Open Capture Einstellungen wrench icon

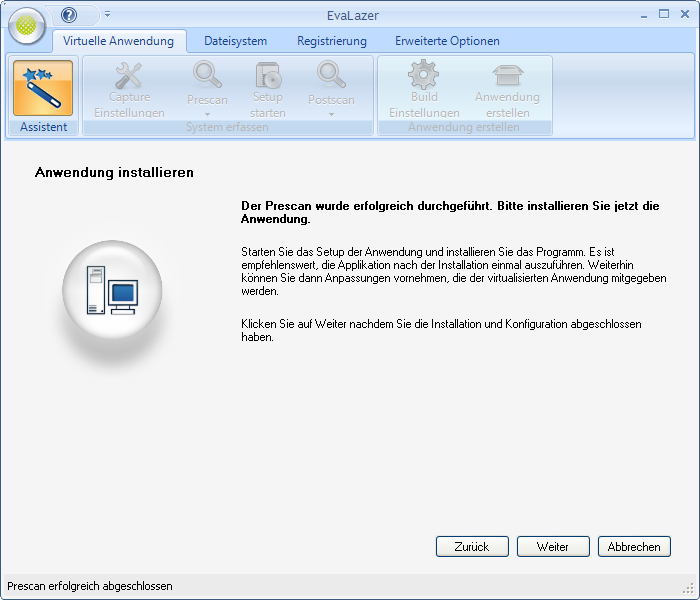129,75
